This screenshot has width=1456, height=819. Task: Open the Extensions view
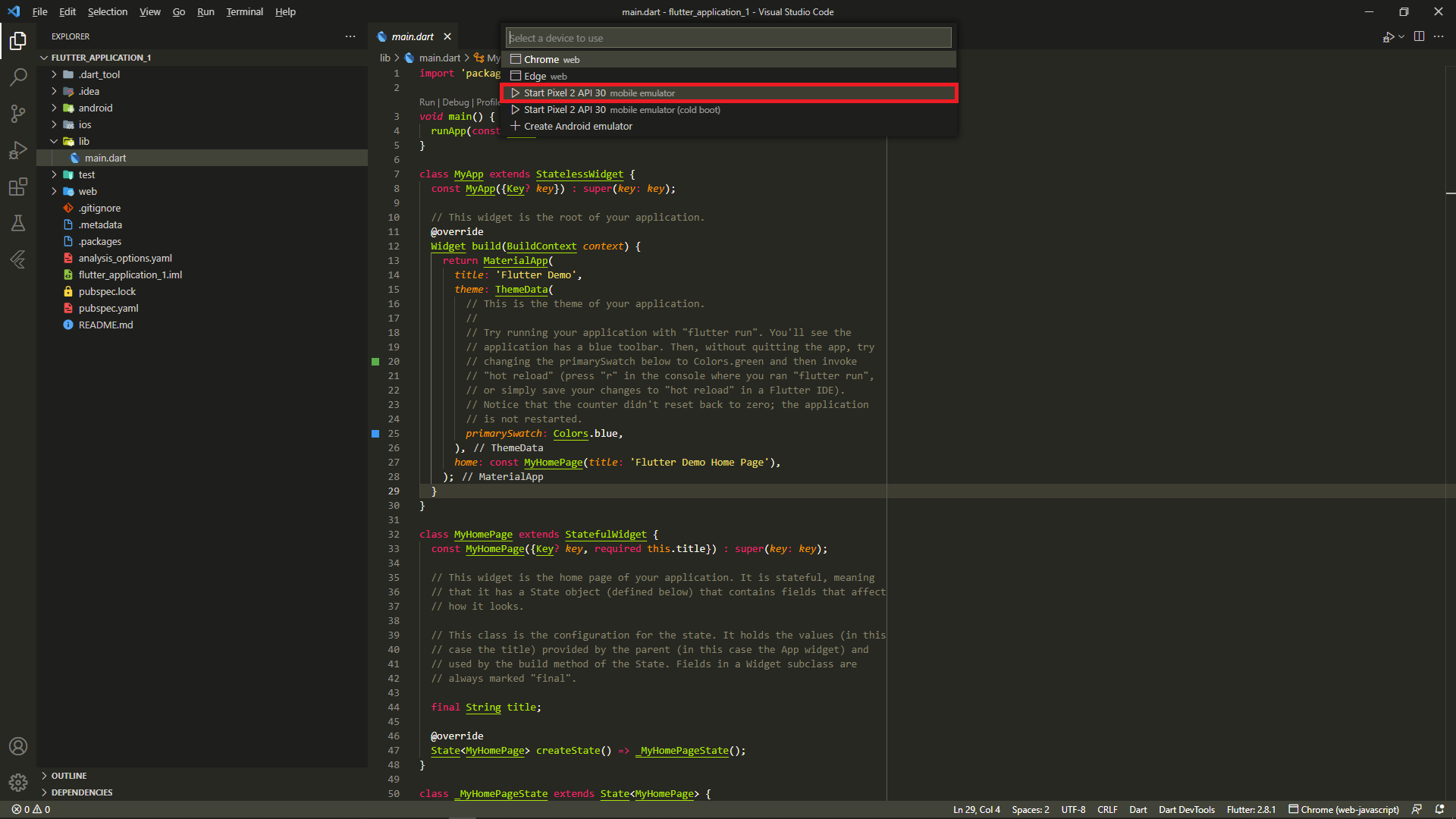click(18, 187)
